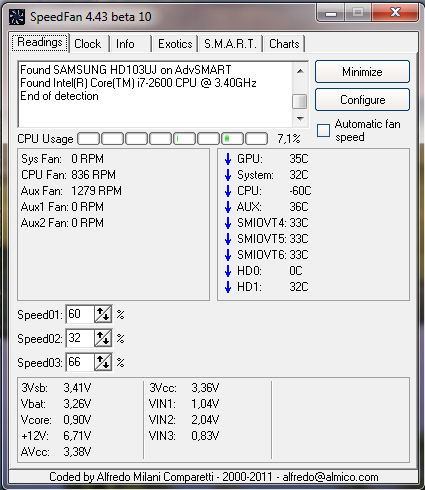Click the Speed01 value field showing 60

click(80, 314)
